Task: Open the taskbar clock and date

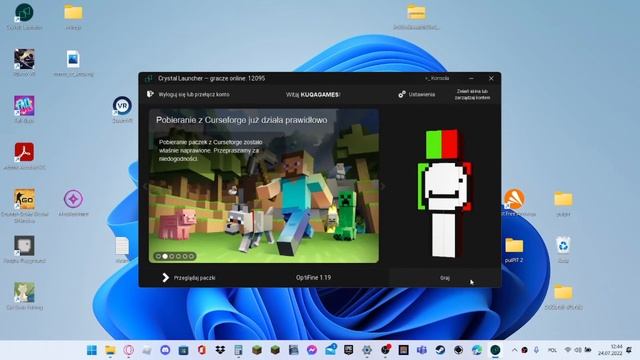Action: click(610, 350)
